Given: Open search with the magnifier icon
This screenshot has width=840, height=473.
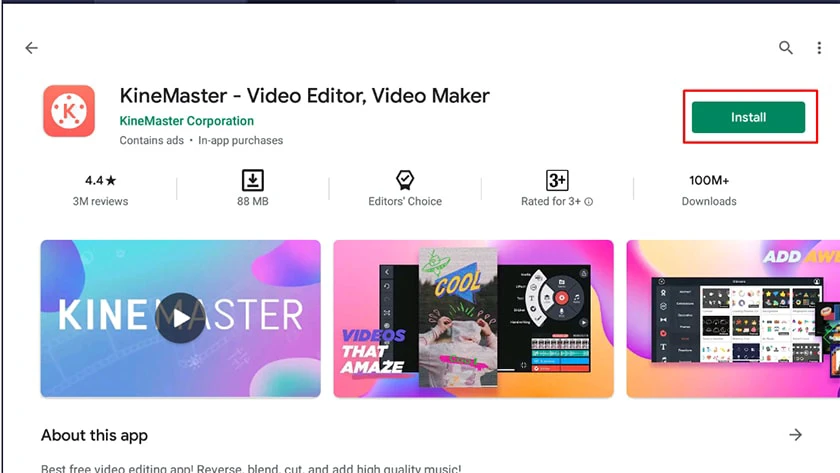Looking at the screenshot, I should pyautogui.click(x=785, y=48).
